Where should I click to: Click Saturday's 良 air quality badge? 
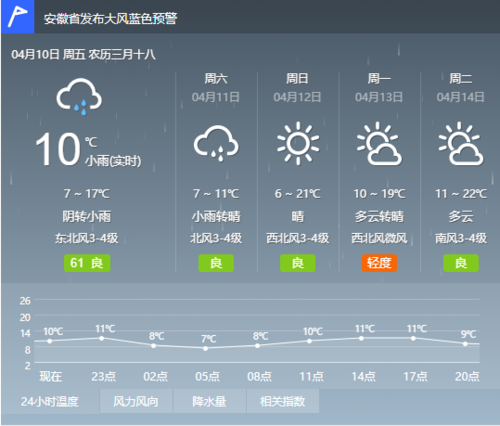click(216, 263)
